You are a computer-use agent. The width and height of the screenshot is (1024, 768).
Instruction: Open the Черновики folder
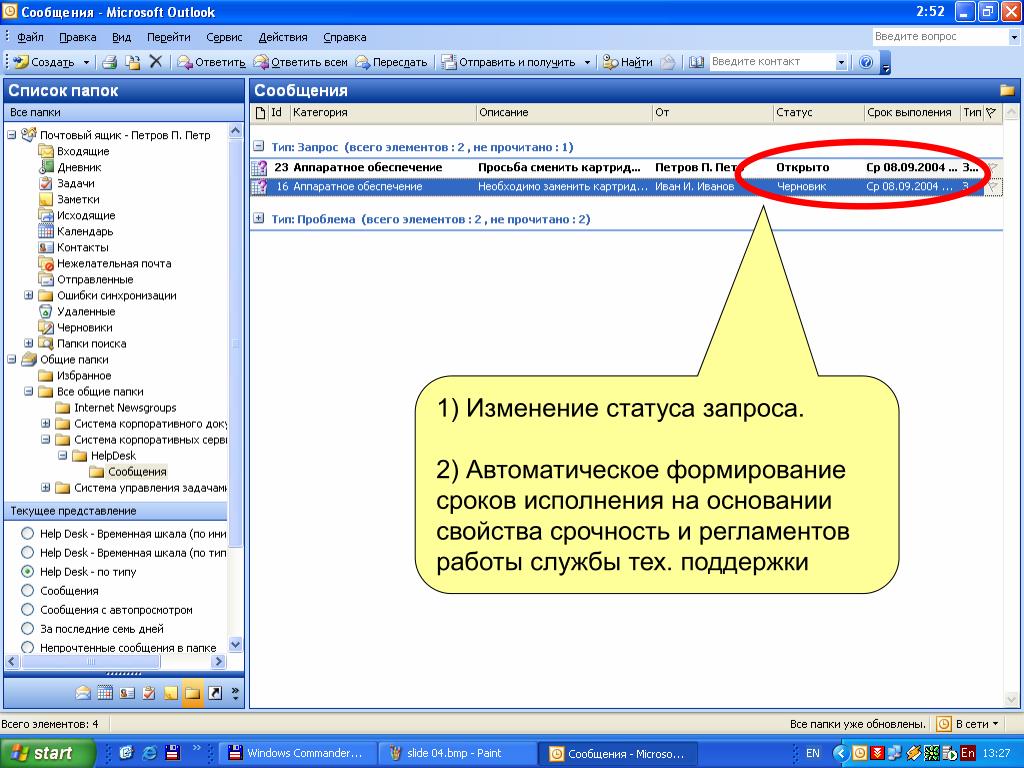tap(84, 328)
